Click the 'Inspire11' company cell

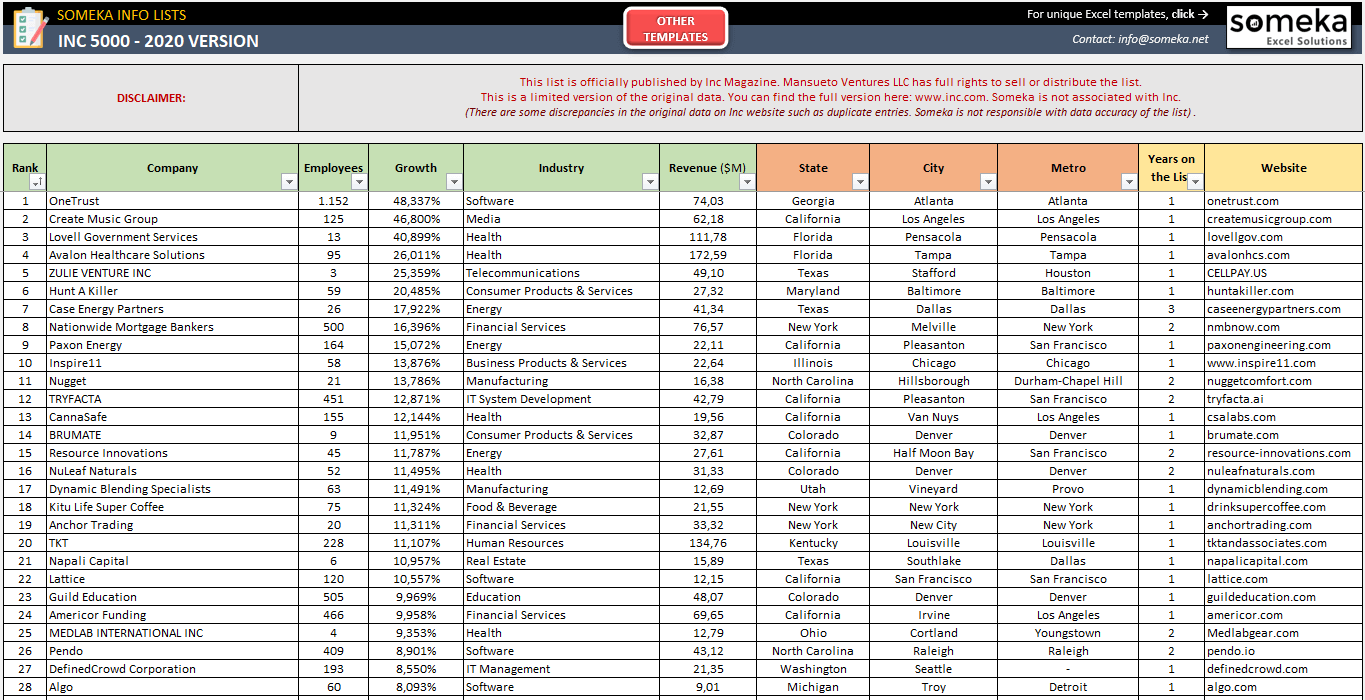pos(173,363)
